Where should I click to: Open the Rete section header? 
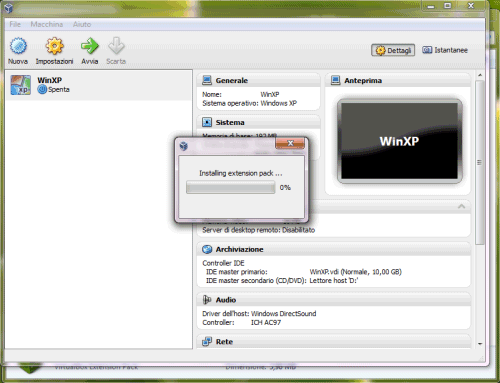click(334, 342)
